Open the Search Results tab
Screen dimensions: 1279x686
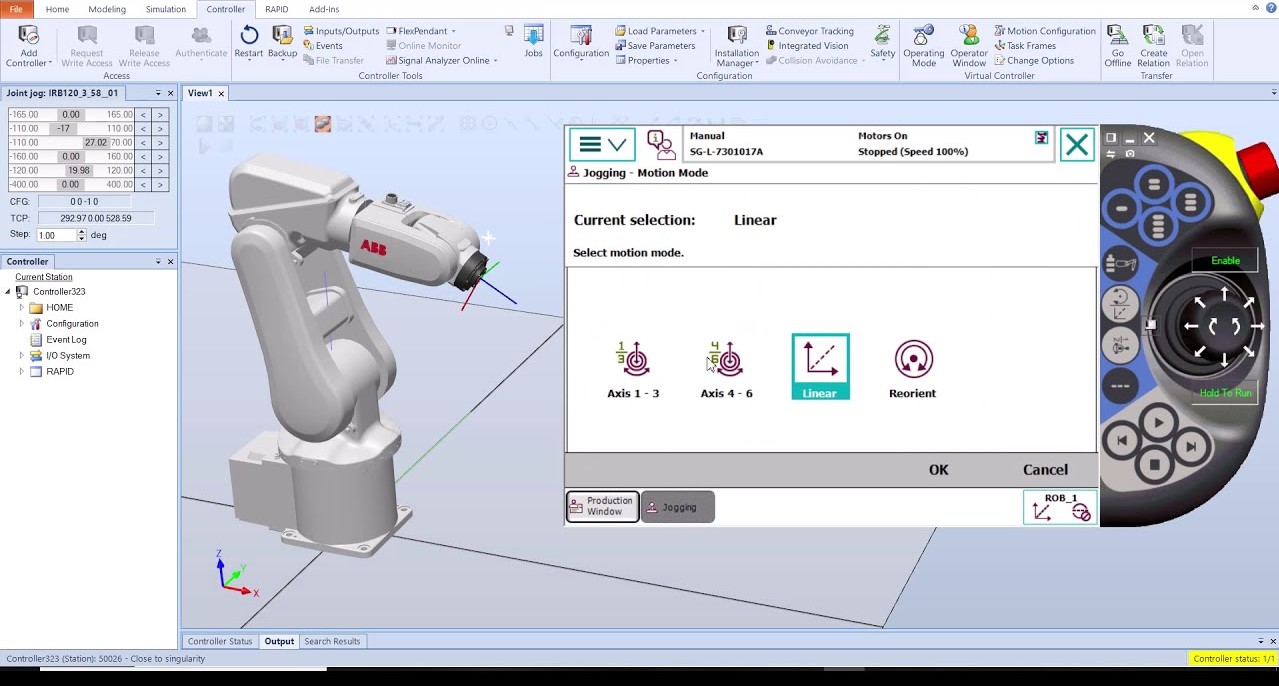click(332, 640)
